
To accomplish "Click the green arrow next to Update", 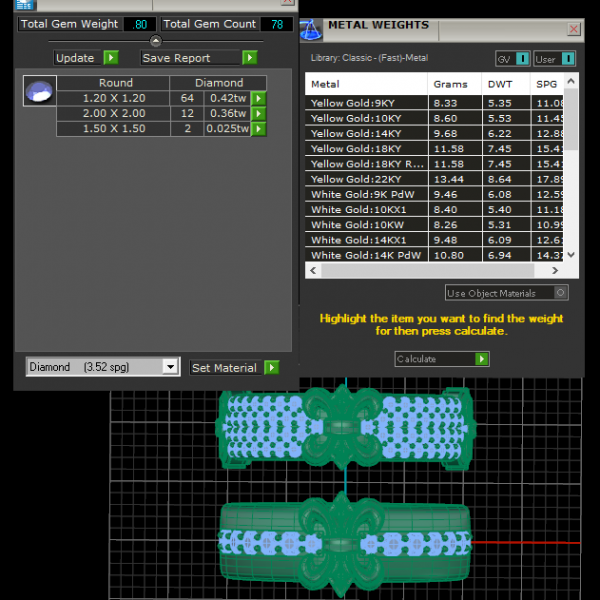I will (x=111, y=58).
